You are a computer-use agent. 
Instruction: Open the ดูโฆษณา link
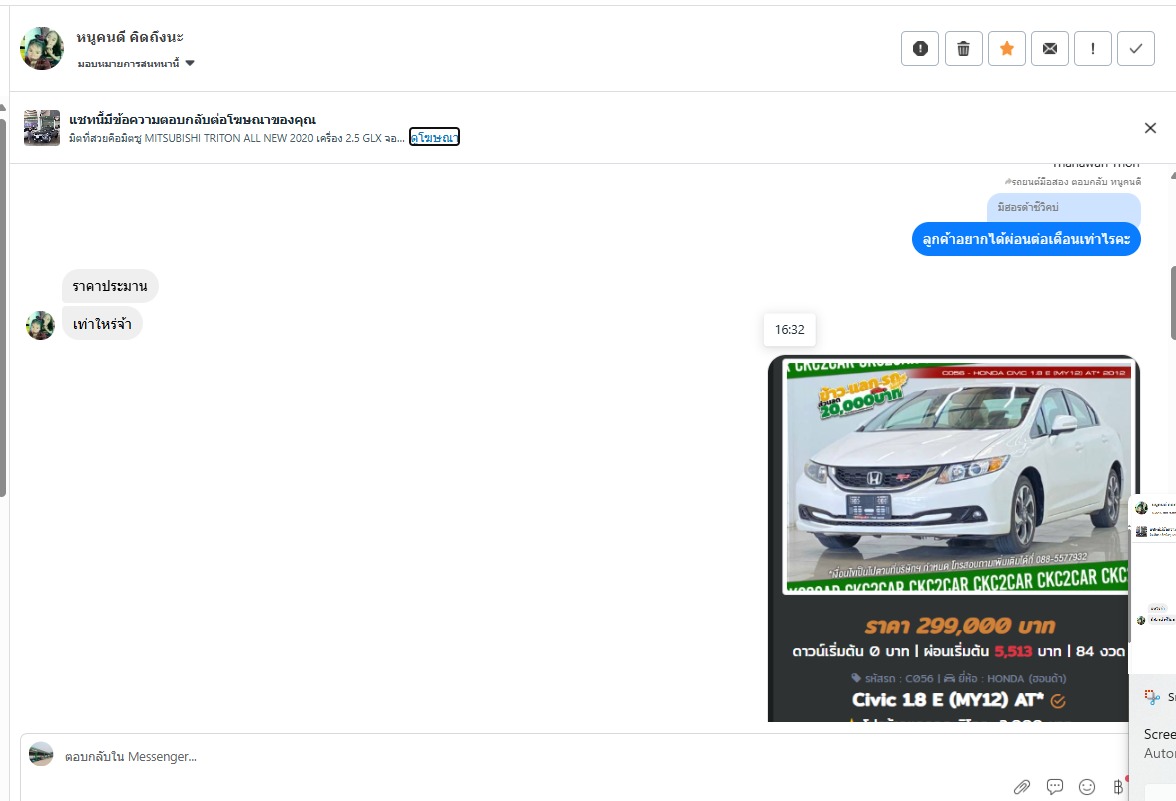tap(434, 137)
